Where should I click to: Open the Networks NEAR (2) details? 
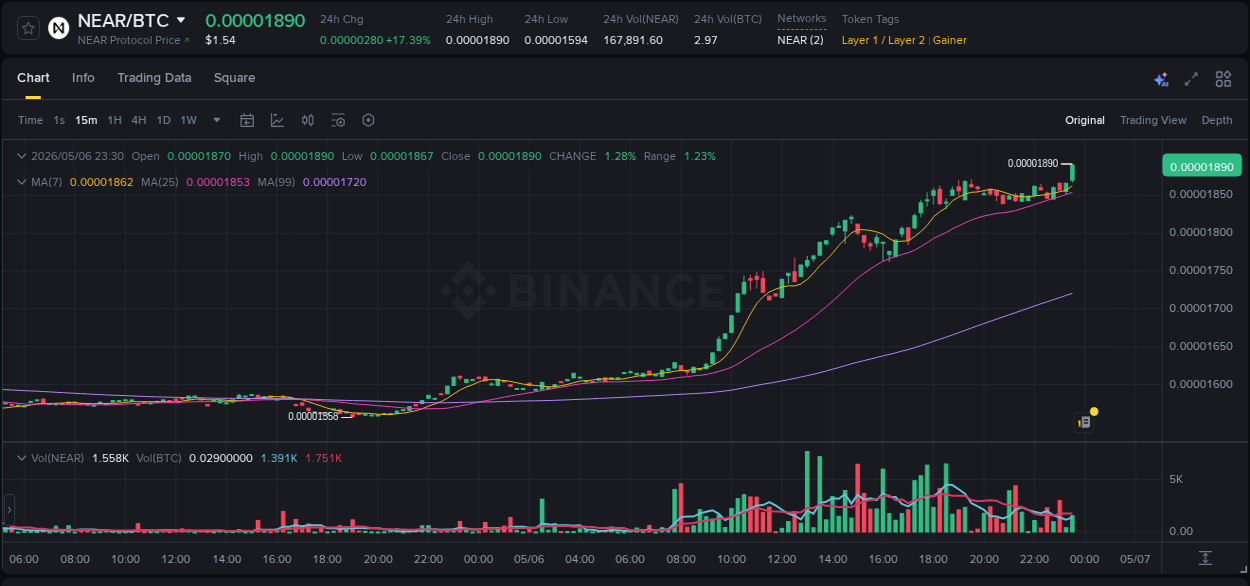[x=800, y=40]
